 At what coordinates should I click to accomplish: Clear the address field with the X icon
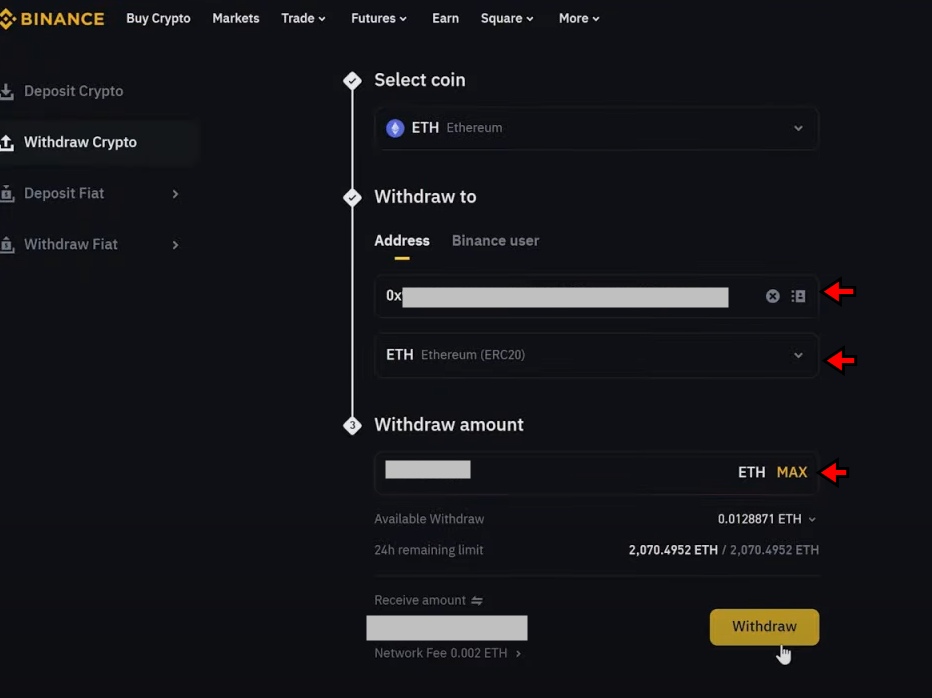pyautogui.click(x=771, y=296)
